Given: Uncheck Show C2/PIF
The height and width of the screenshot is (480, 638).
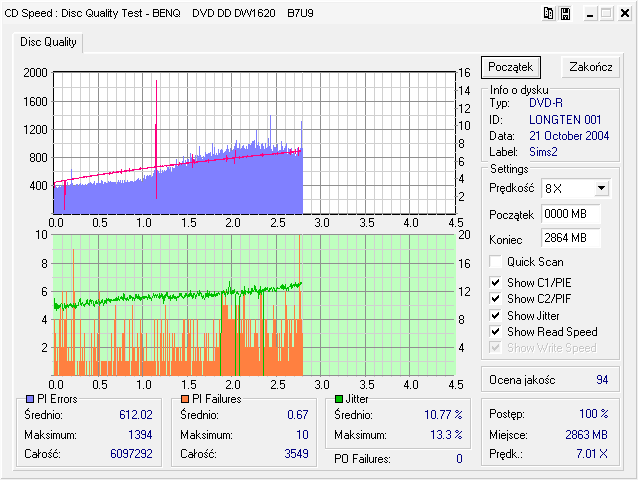Looking at the screenshot, I should [495, 299].
